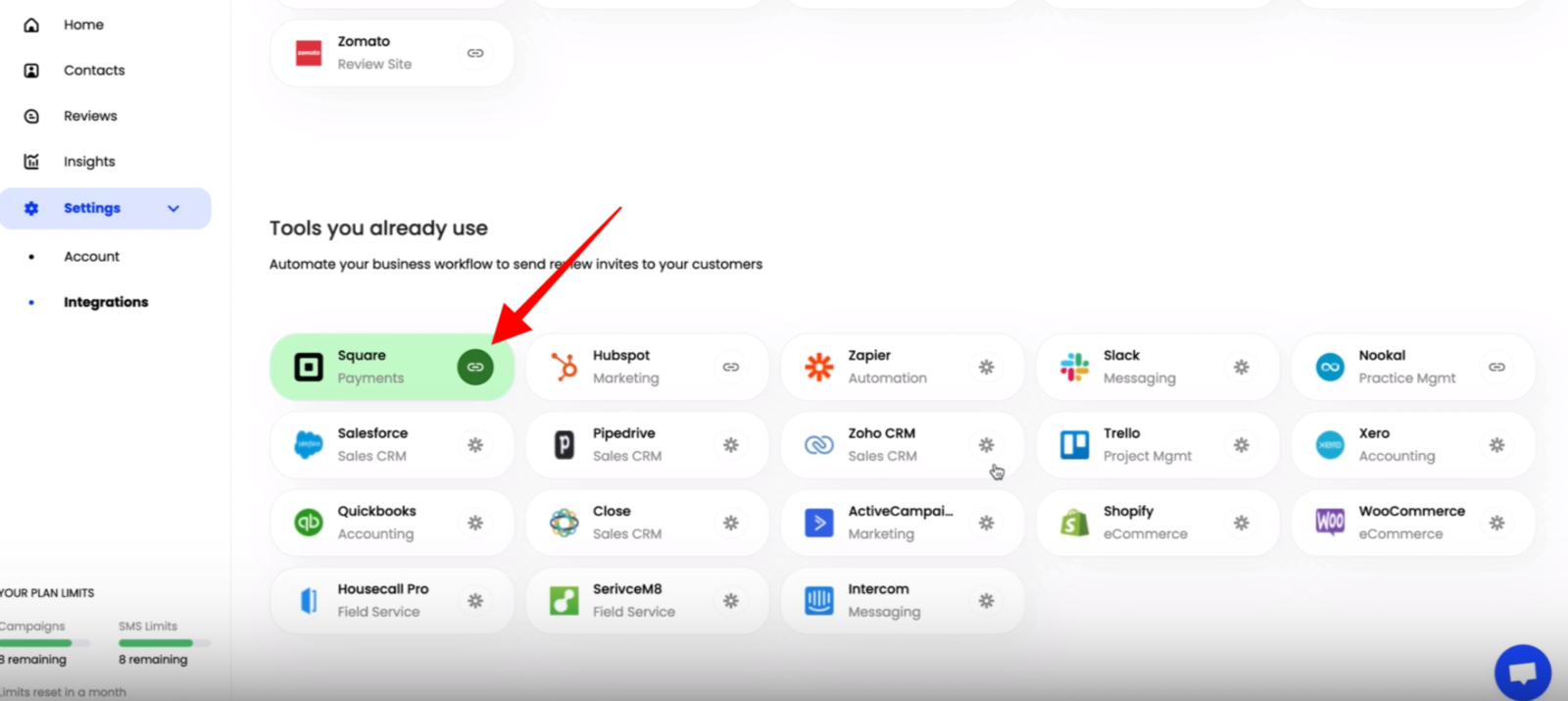Click the Trello logo
Image resolution: width=1568 pixels, height=701 pixels.
pos(1075,445)
